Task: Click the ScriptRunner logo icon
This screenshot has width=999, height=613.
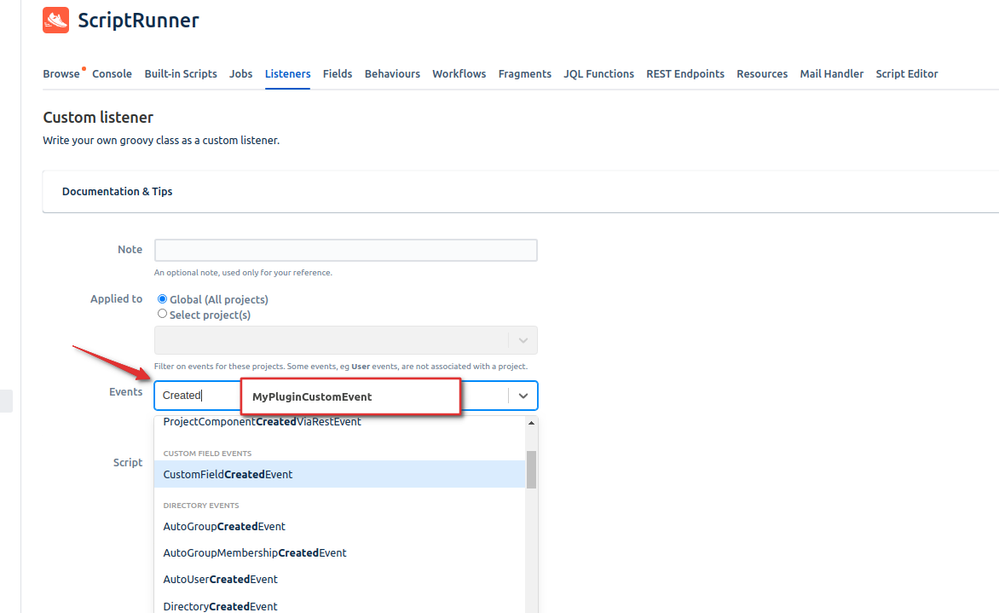Action: [x=56, y=20]
